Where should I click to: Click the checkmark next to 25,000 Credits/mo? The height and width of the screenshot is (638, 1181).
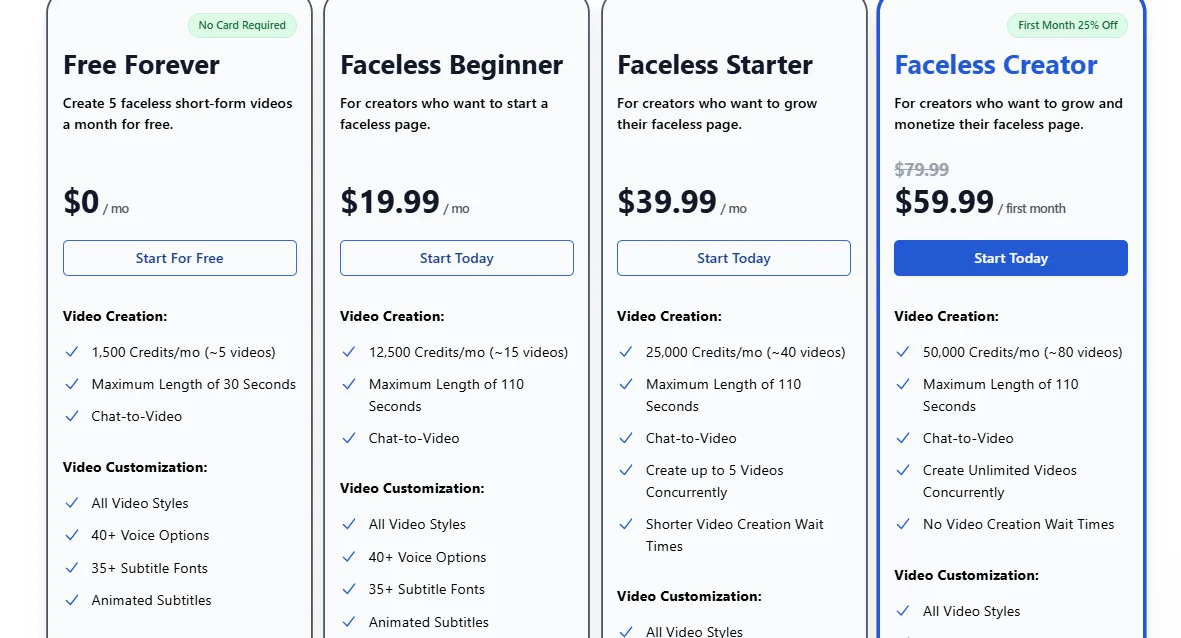[626, 352]
